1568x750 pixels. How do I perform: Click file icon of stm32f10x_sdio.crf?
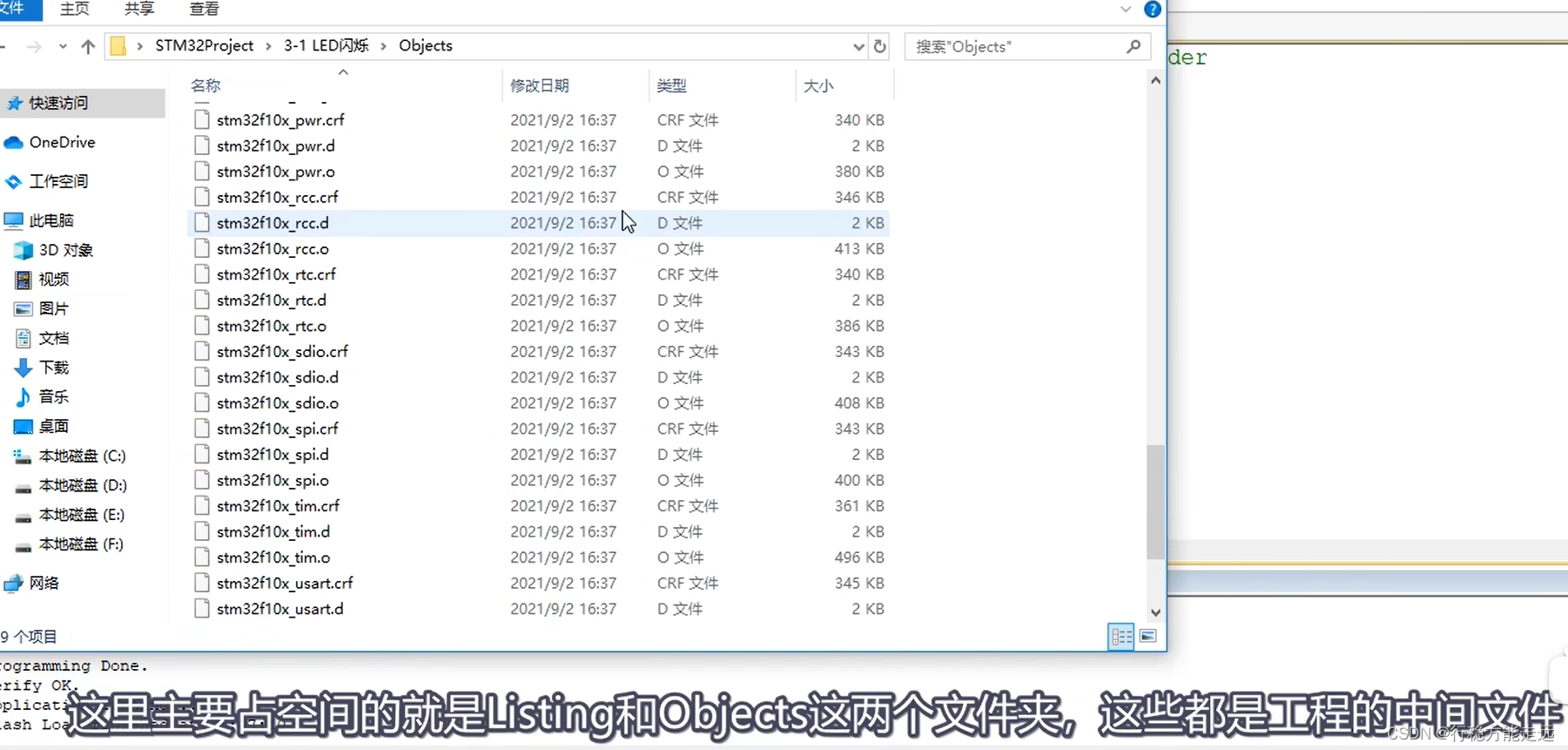[202, 351]
